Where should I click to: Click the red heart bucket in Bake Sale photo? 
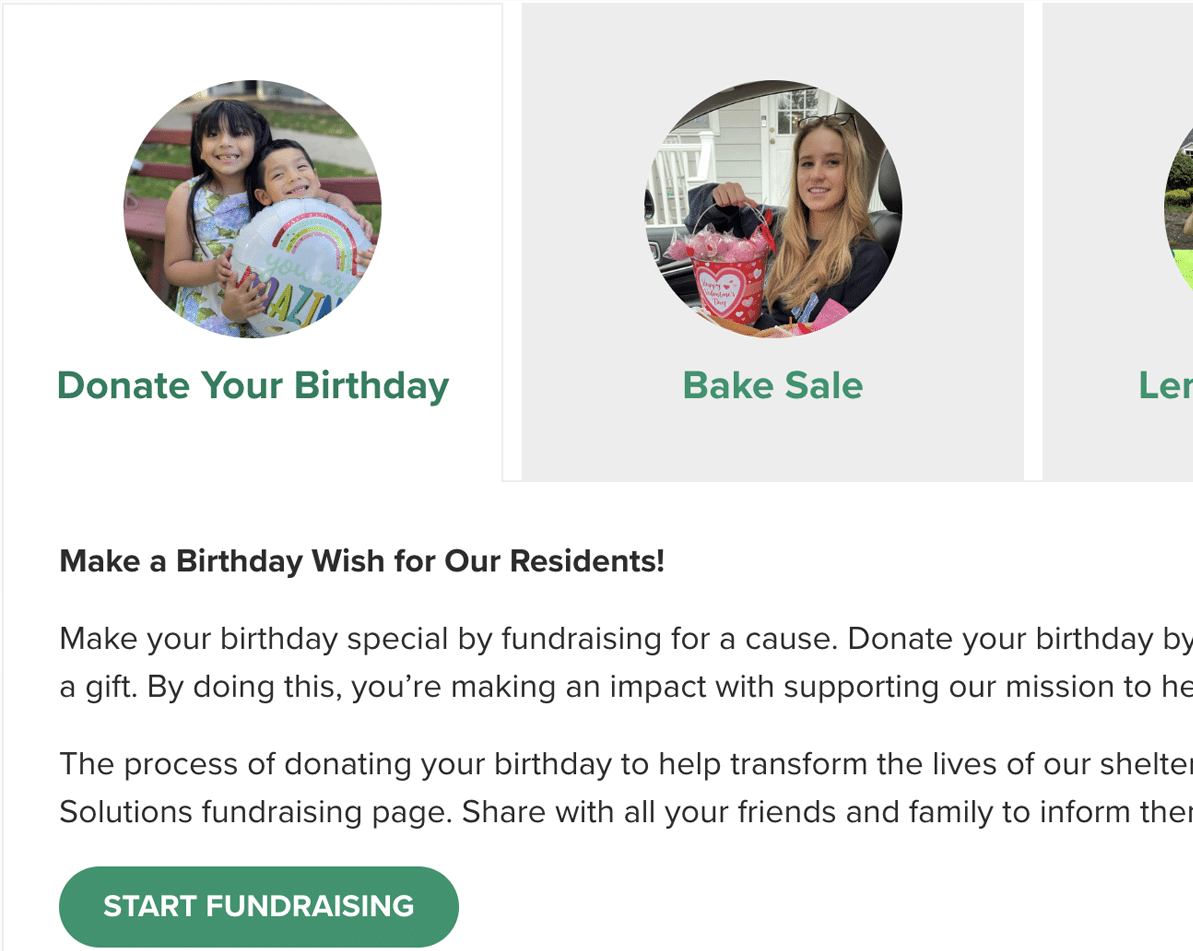tap(730, 285)
